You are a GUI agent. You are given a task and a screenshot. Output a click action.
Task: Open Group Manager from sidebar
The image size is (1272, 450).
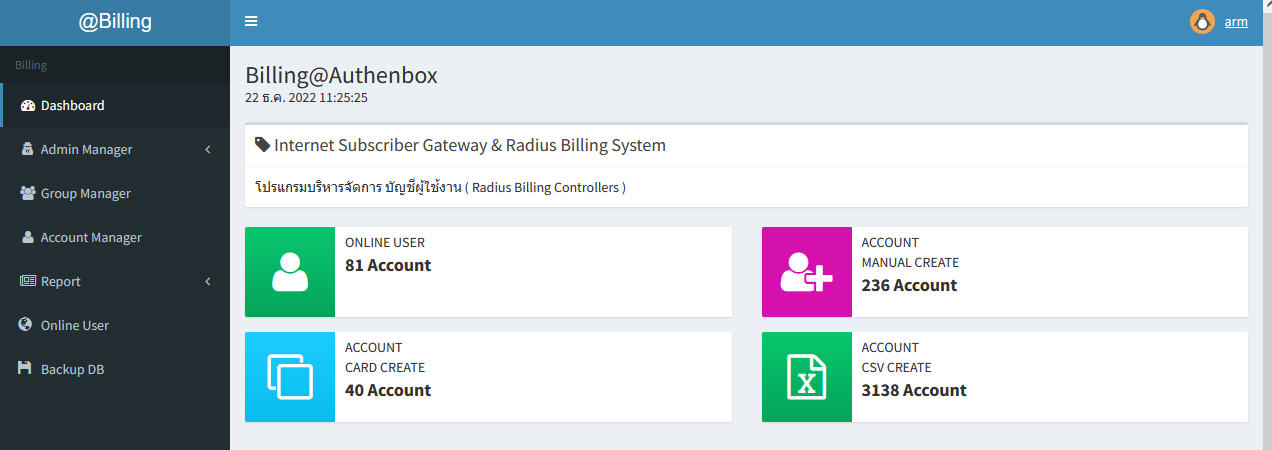tap(85, 193)
